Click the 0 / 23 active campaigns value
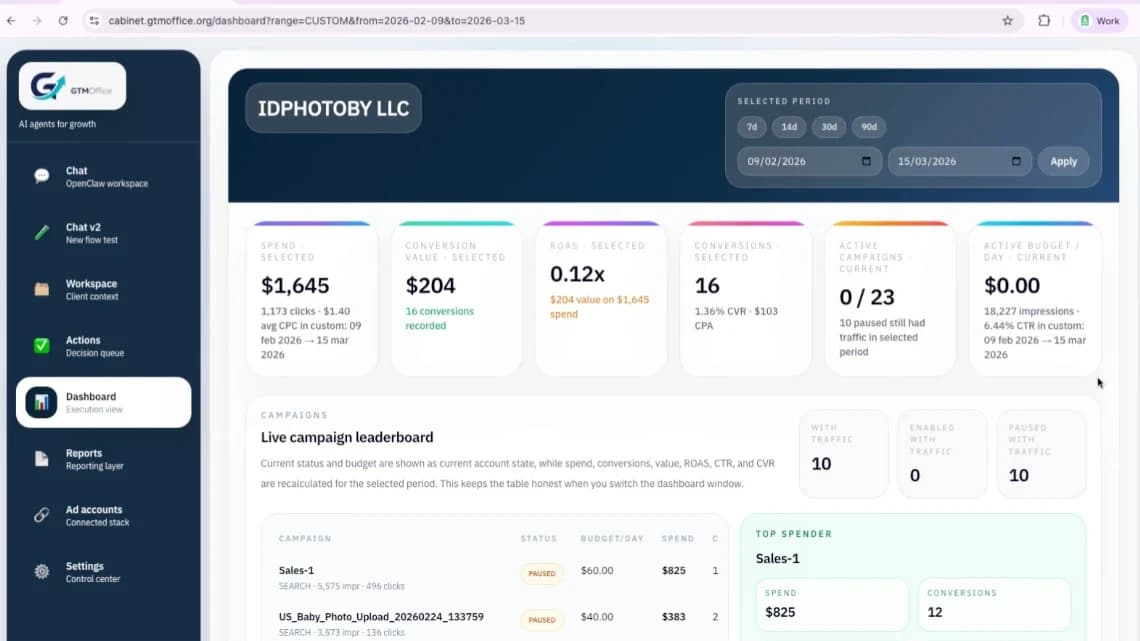 tap(867, 297)
